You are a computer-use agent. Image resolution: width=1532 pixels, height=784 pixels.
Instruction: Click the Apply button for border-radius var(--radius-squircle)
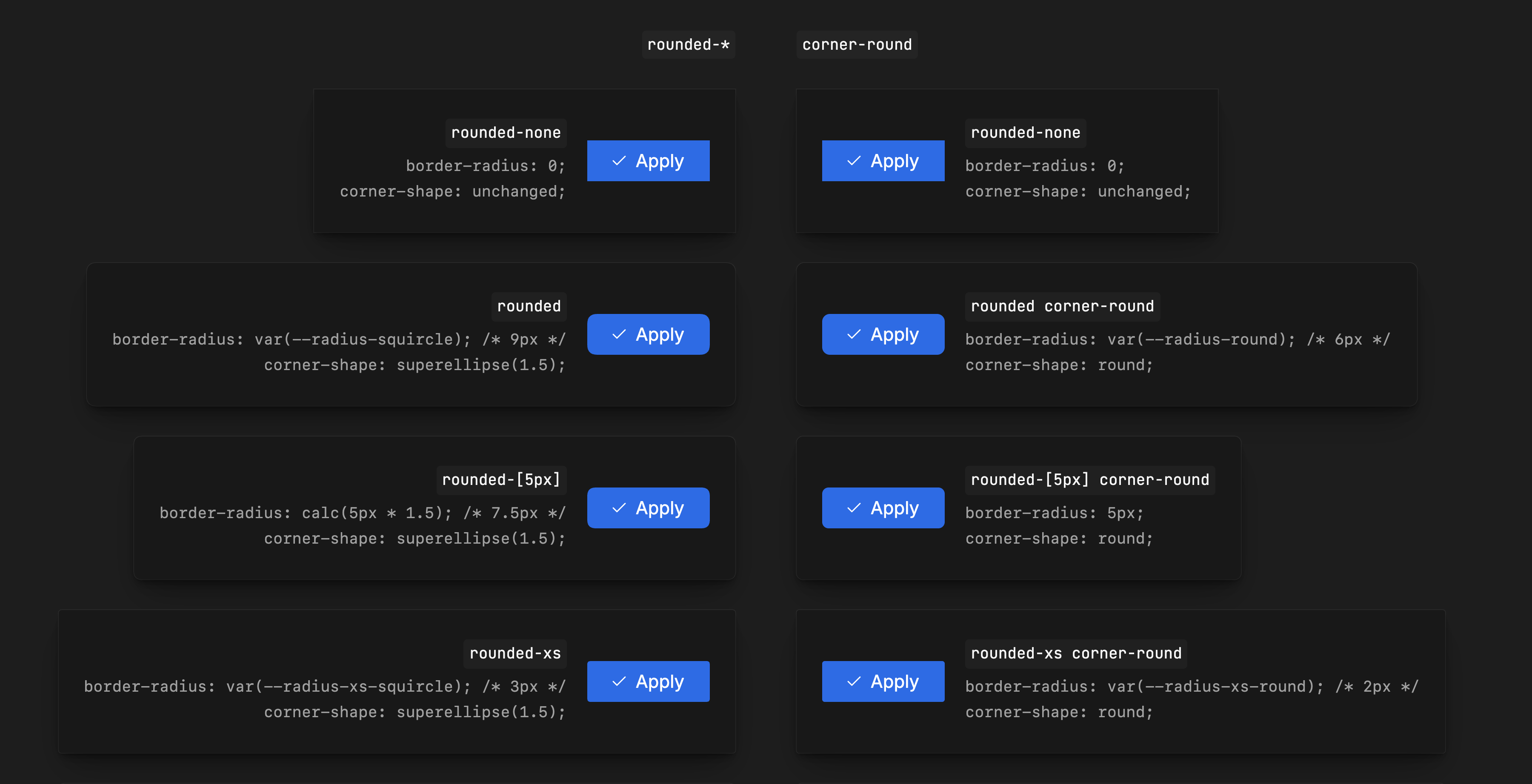(x=648, y=334)
